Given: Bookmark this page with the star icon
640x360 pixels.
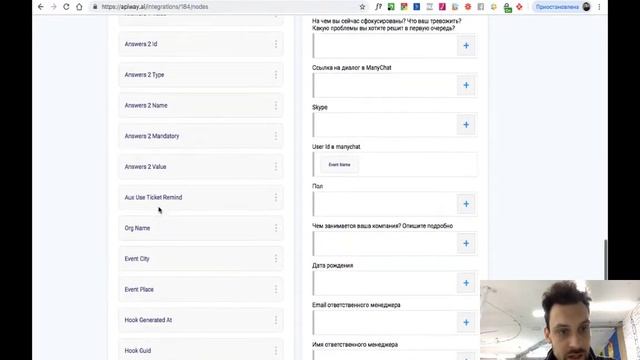Looking at the screenshot, I should (x=362, y=7).
